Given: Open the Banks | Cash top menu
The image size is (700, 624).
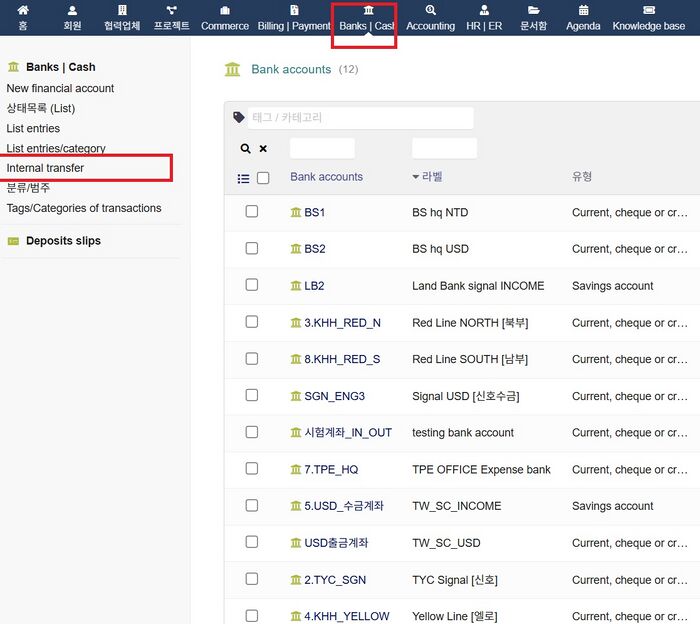Looking at the screenshot, I should pyautogui.click(x=366, y=18).
